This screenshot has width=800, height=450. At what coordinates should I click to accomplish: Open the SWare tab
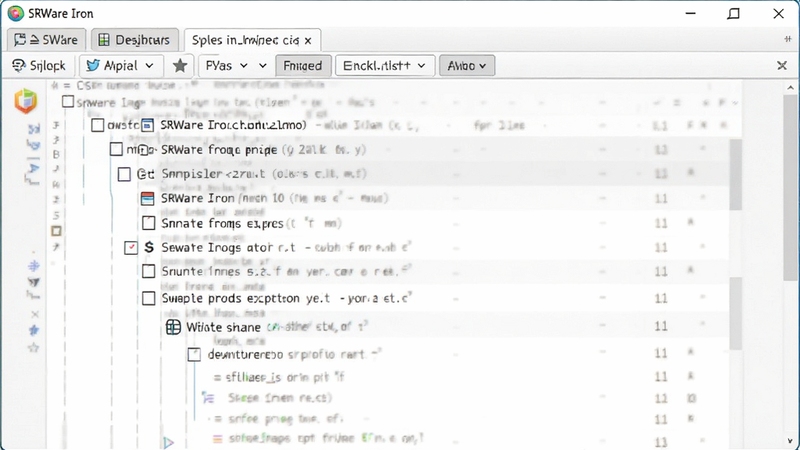tap(46, 40)
